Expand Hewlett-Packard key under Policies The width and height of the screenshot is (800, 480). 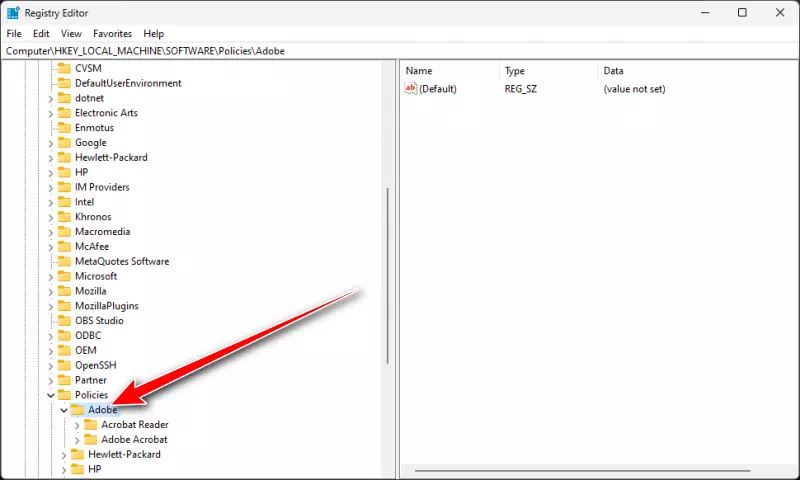pos(64,455)
